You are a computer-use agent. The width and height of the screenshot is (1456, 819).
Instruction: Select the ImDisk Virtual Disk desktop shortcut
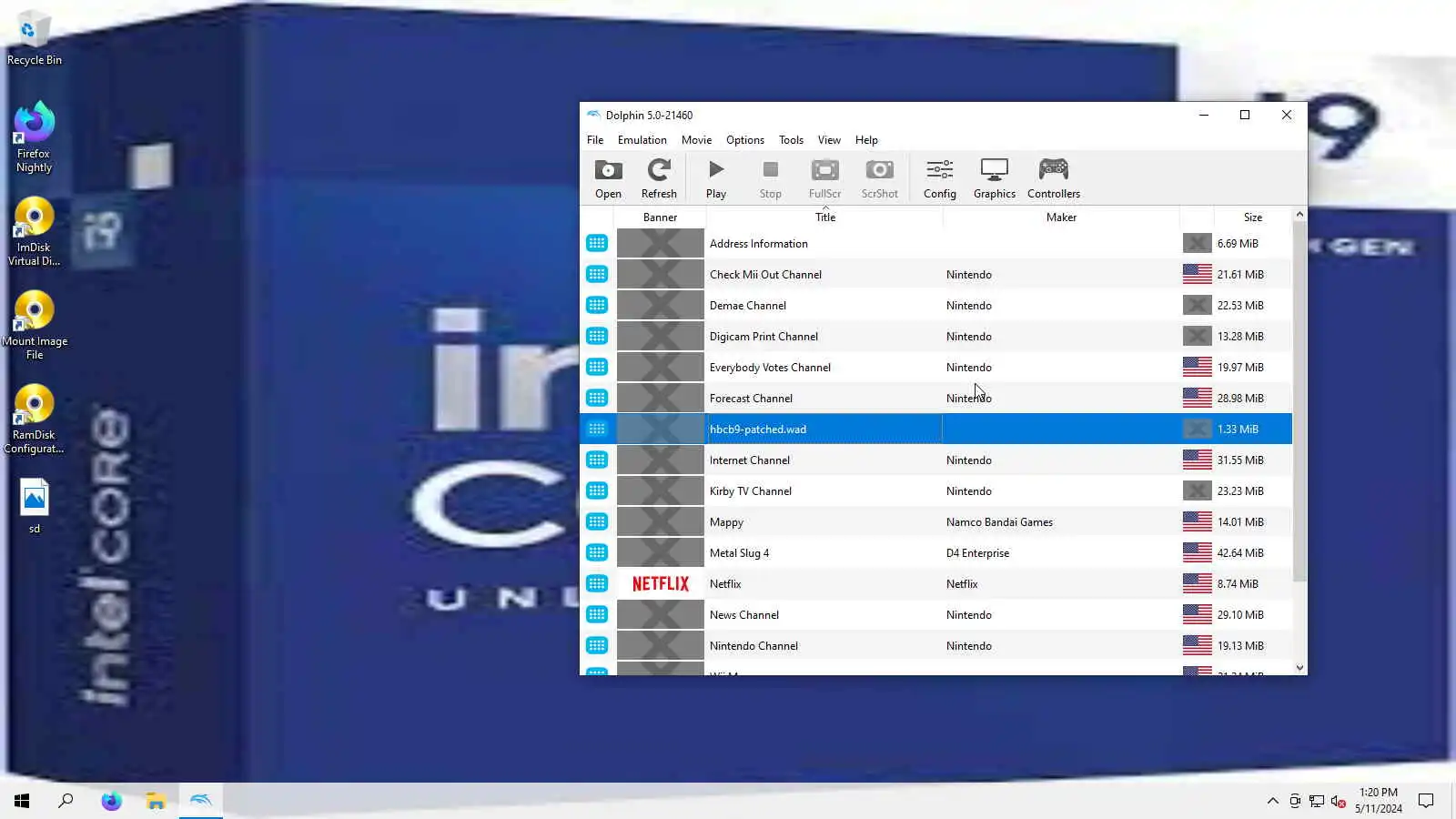34,232
